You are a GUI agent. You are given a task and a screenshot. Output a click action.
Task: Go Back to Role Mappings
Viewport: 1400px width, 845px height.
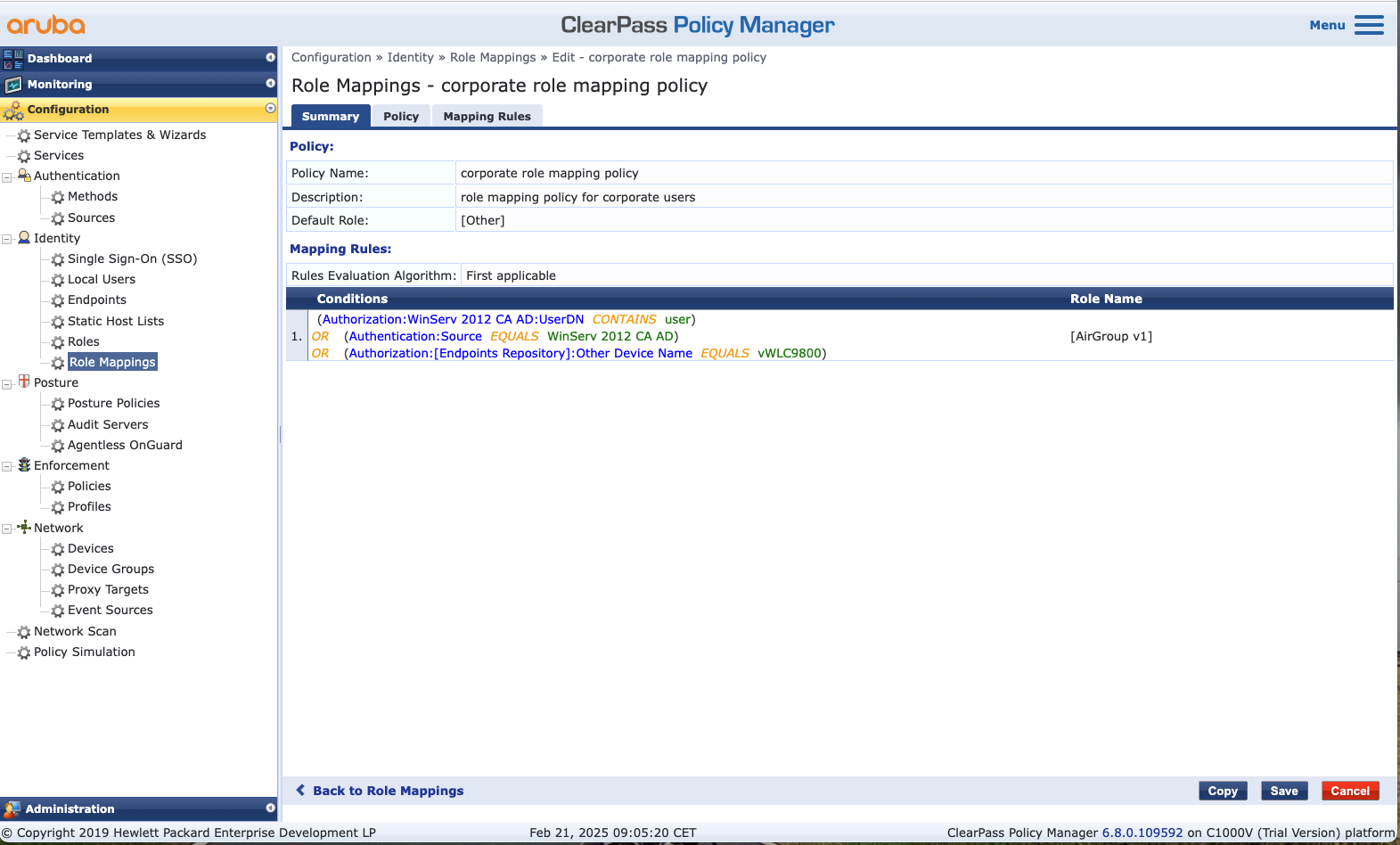[x=388, y=791]
